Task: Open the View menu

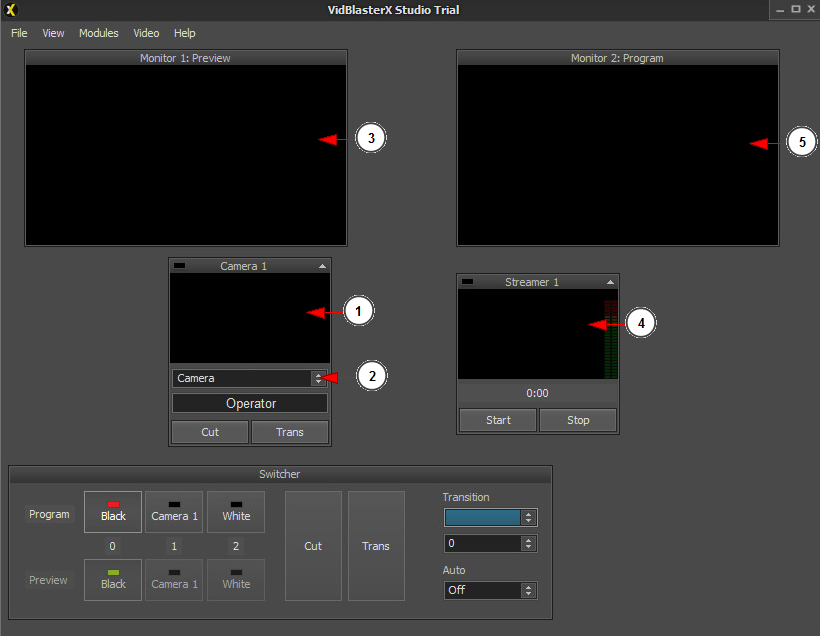Action: coord(53,33)
